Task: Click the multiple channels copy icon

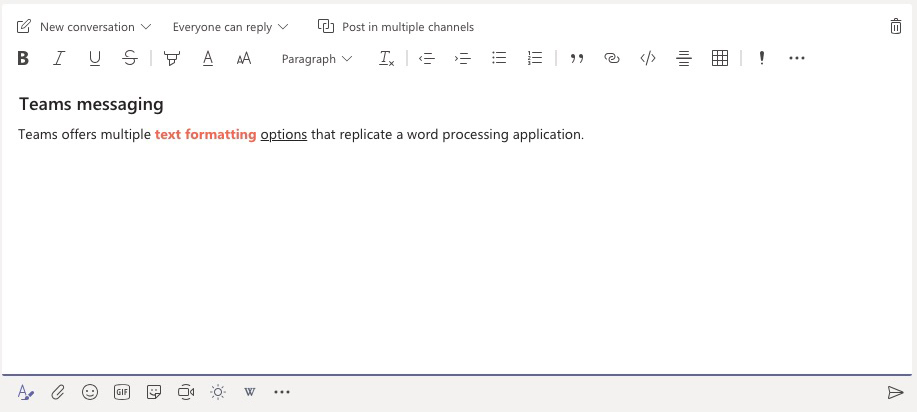Action: click(326, 26)
